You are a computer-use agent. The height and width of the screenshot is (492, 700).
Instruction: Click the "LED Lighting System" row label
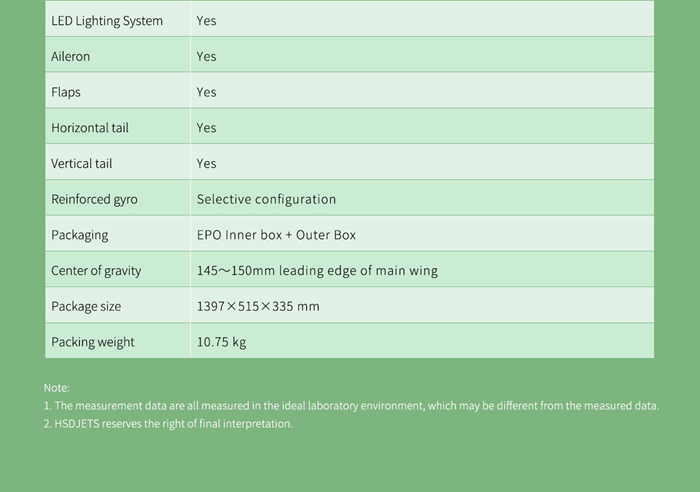pos(107,21)
